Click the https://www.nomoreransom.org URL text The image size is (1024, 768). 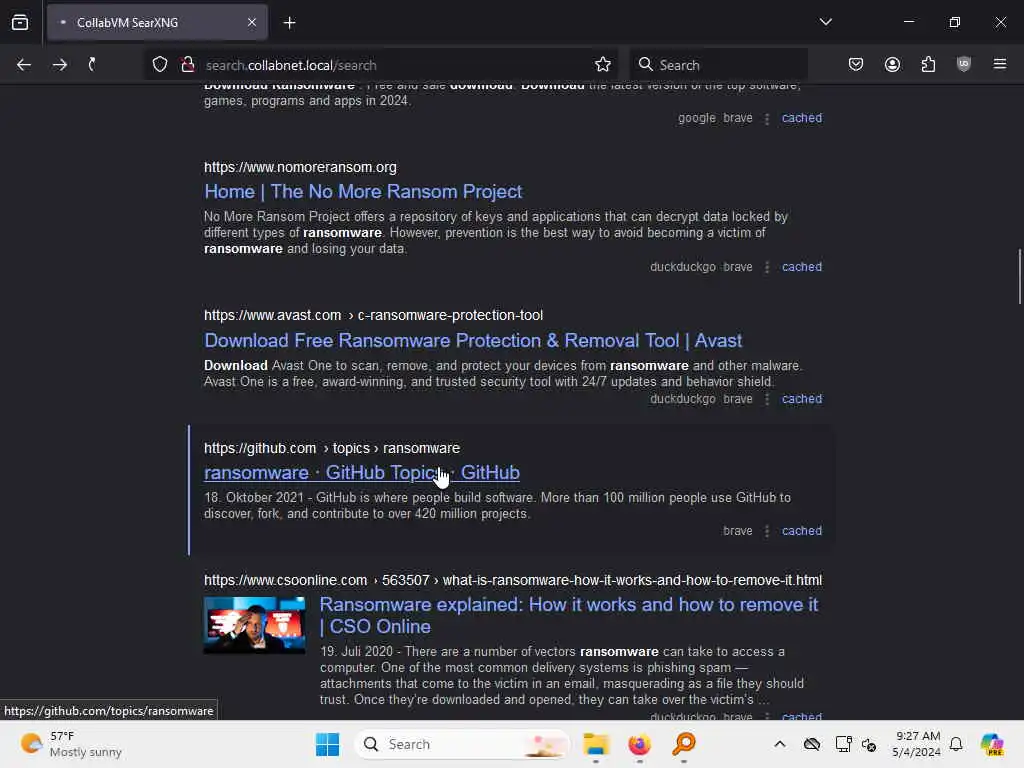[300, 167]
